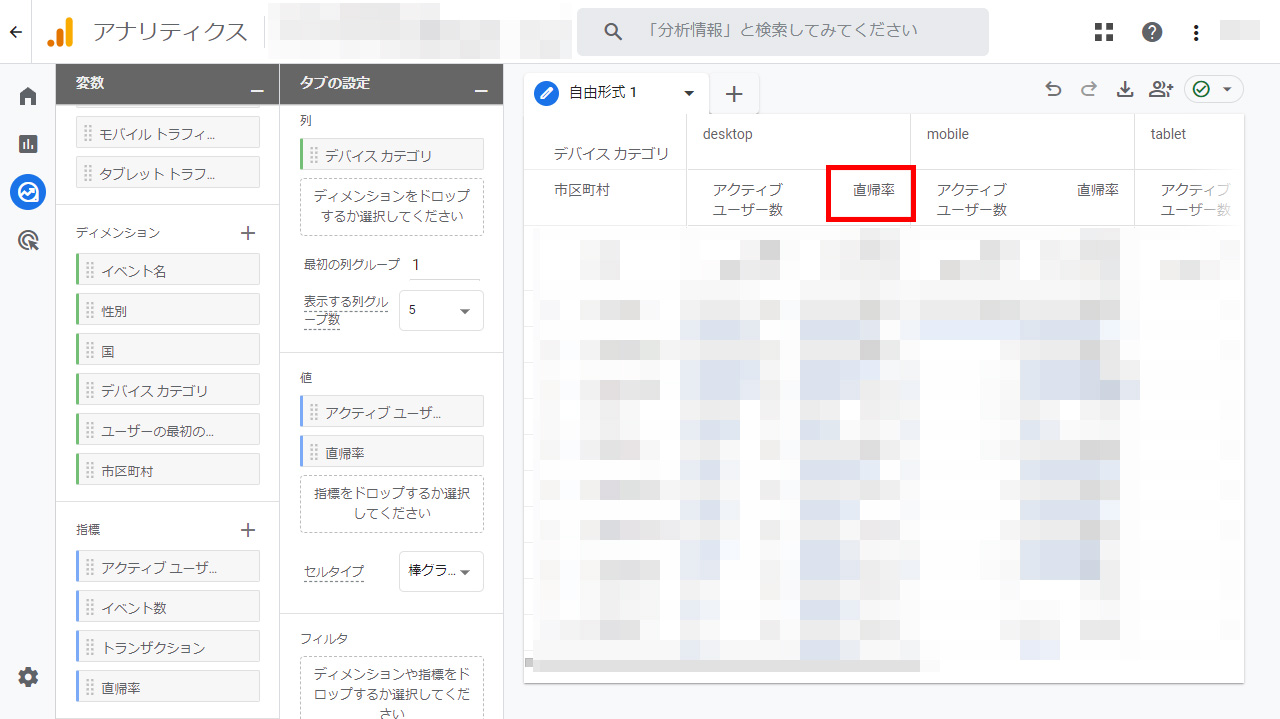Click アクティブ ユーザ… chip under 値 settings
1280x719 pixels.
392,412
